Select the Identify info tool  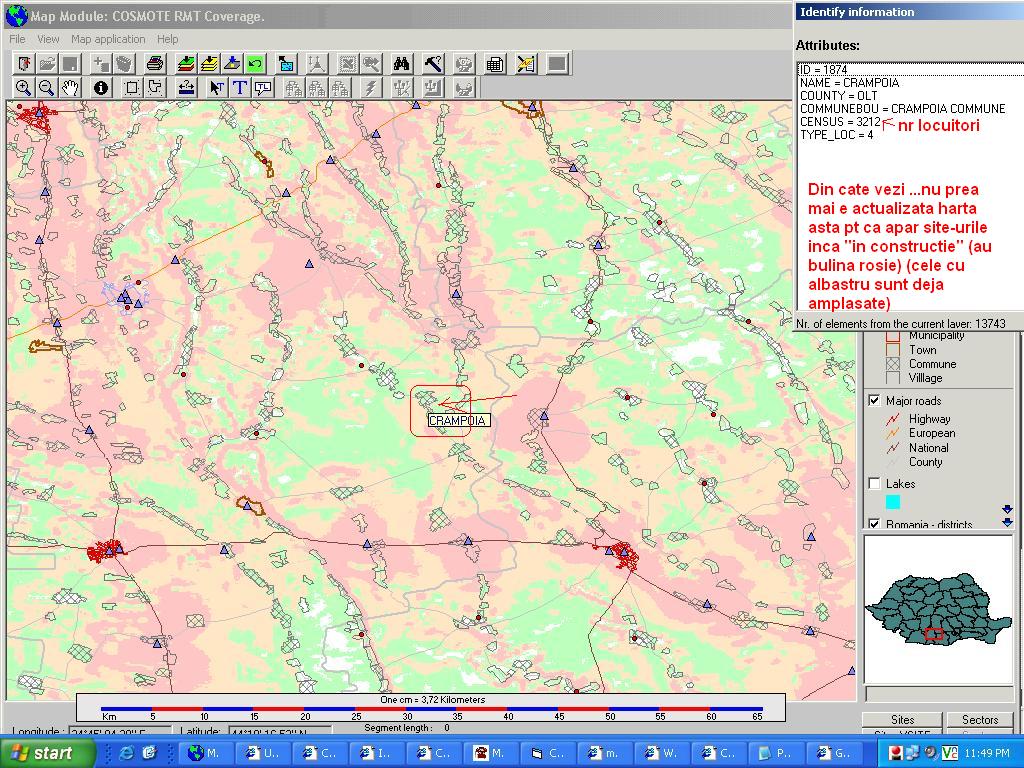click(101, 88)
